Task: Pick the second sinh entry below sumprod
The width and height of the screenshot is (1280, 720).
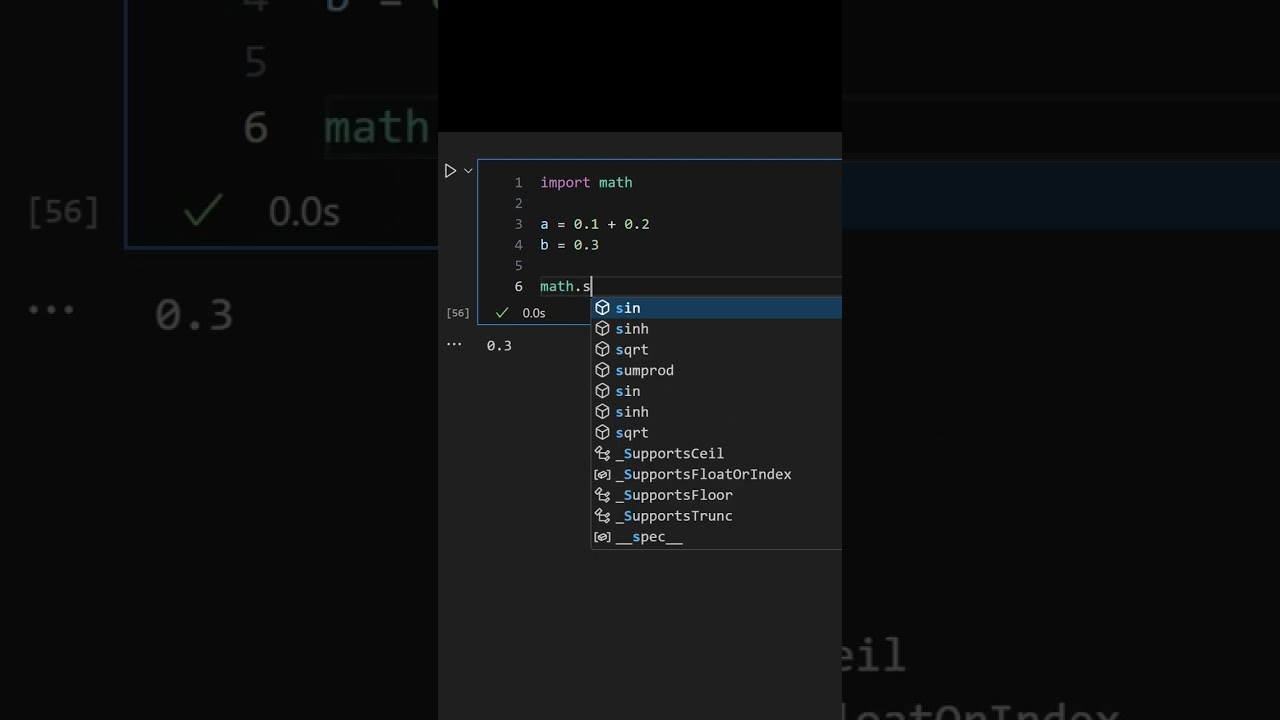Action: (717, 412)
